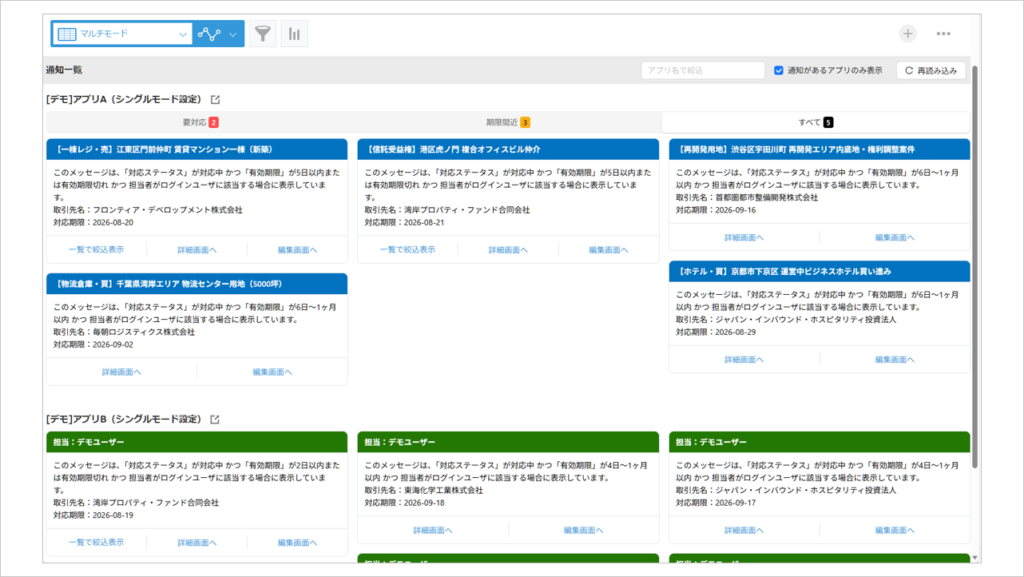Open 編集画面へ on 京都市下京区 hotel card
Screen dimensions: 1024x577
point(895,360)
